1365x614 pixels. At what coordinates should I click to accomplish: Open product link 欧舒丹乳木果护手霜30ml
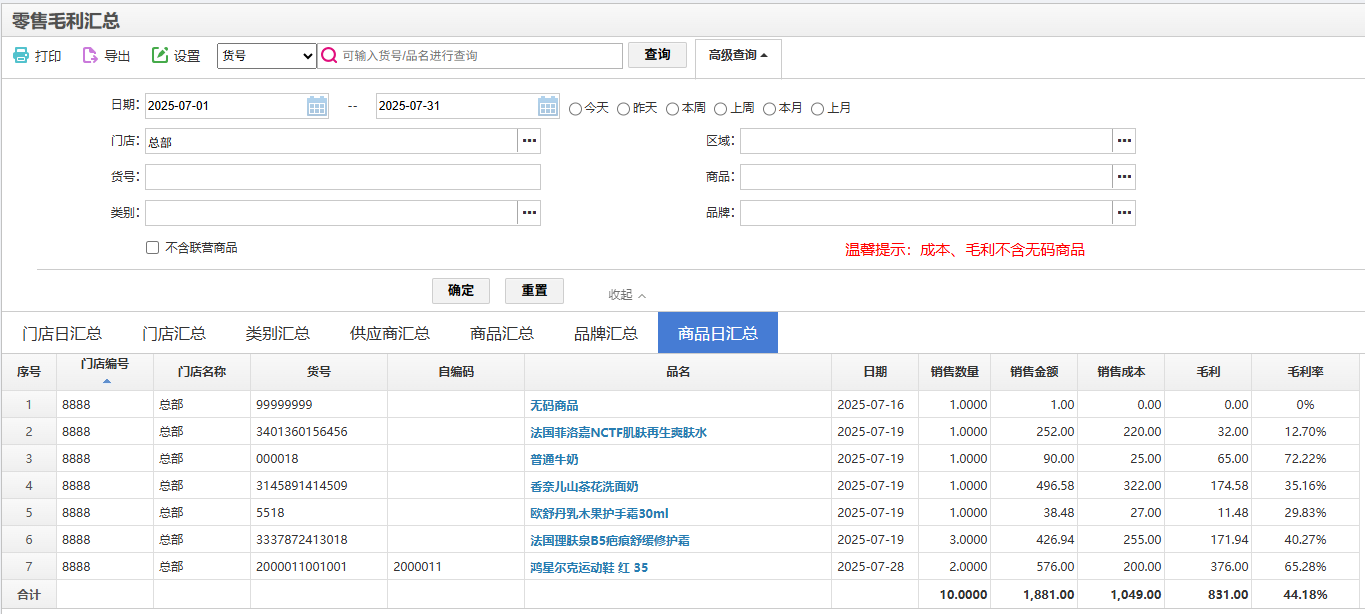pos(599,514)
